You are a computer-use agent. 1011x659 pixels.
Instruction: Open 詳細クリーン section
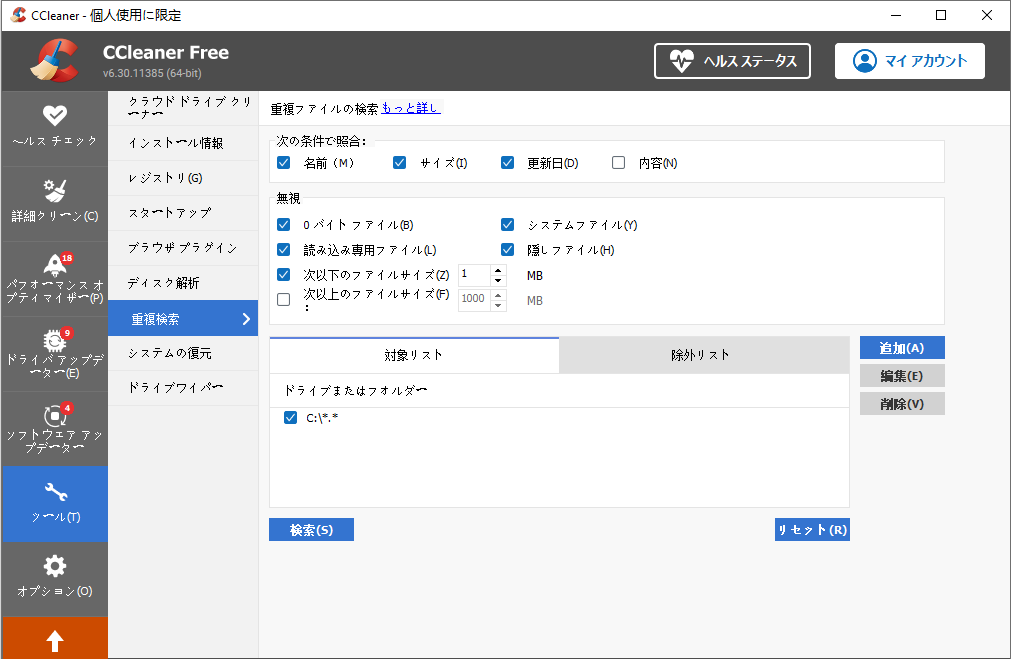tap(55, 203)
